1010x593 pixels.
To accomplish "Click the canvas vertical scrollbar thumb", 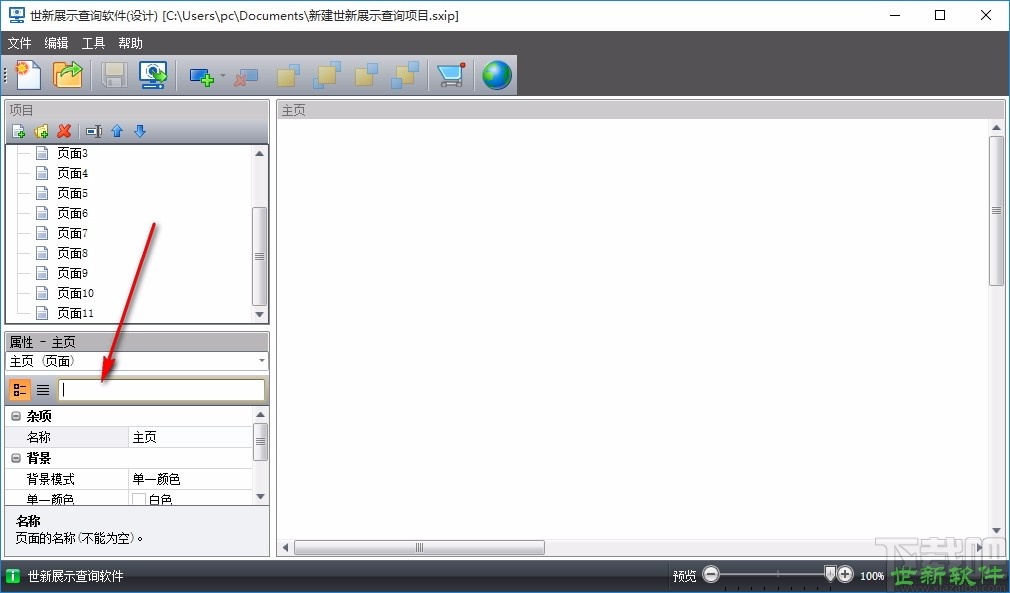I will (996, 211).
